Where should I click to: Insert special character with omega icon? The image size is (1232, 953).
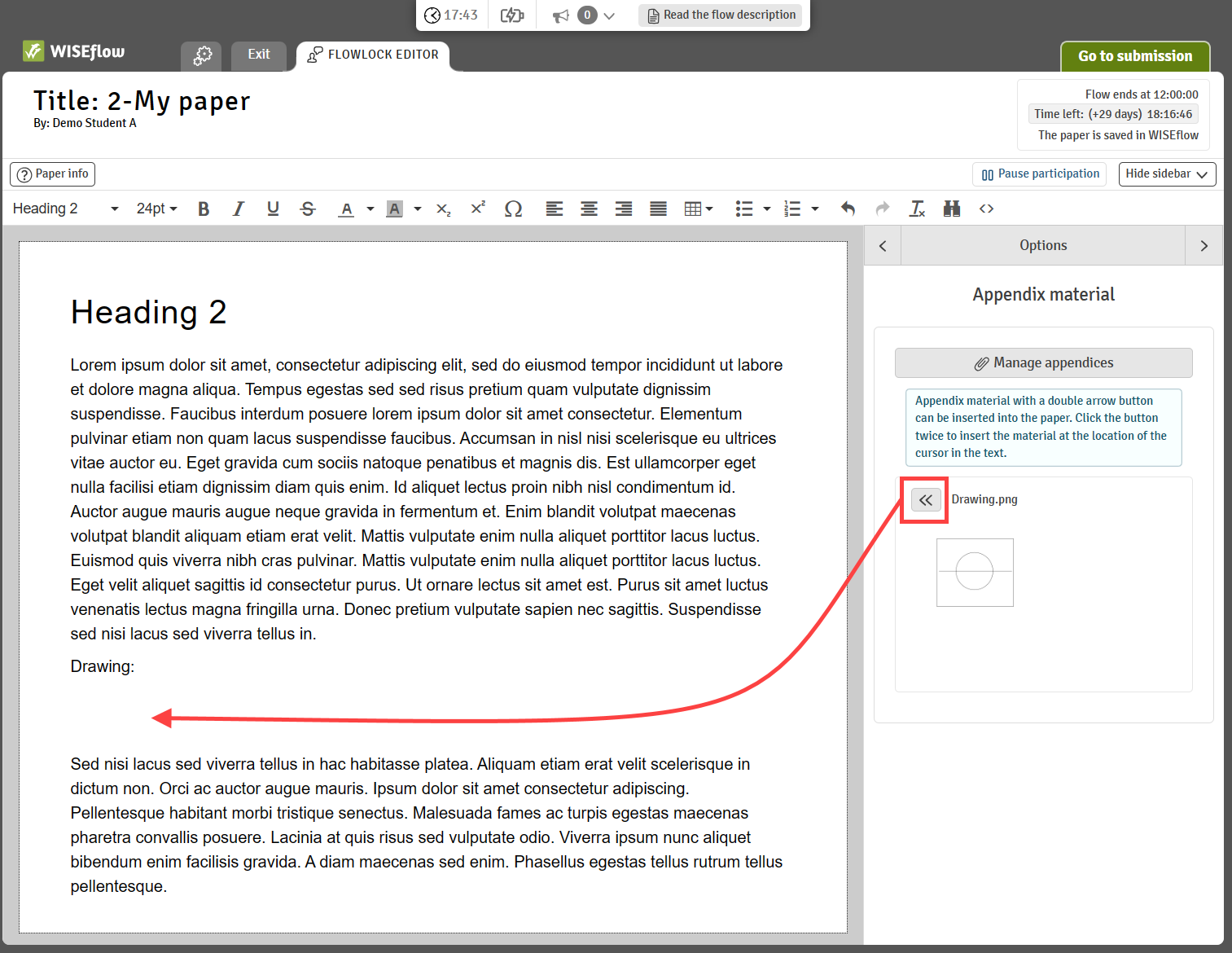[x=513, y=209]
